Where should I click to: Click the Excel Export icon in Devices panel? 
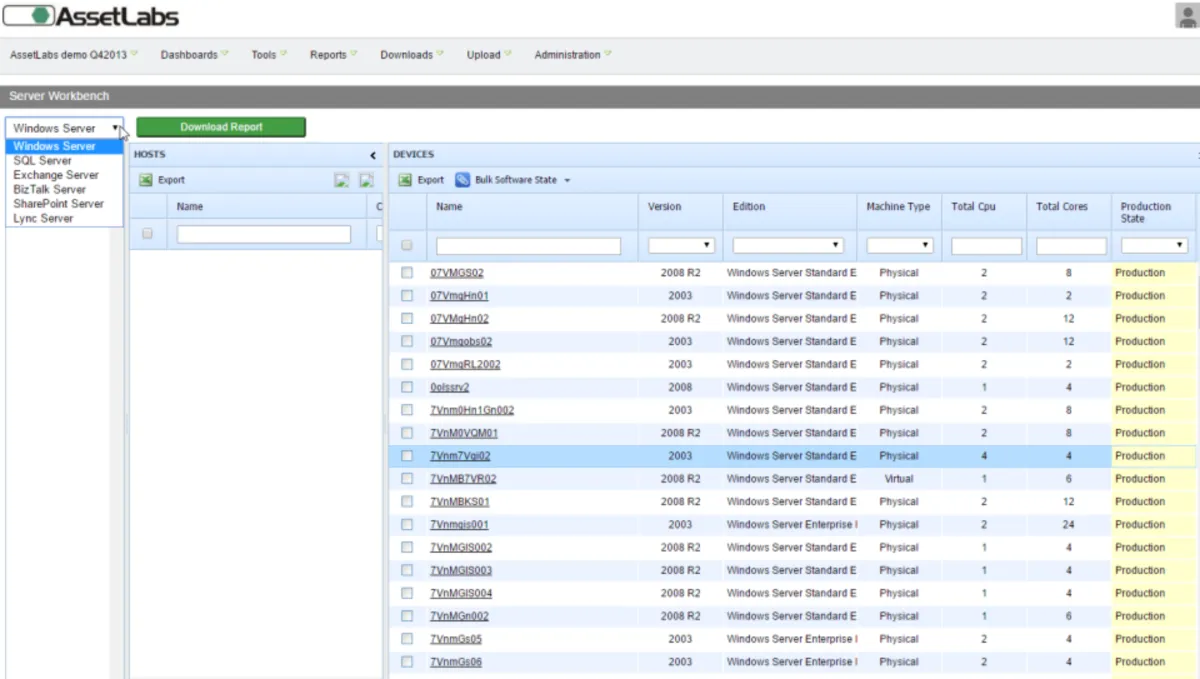click(x=405, y=180)
